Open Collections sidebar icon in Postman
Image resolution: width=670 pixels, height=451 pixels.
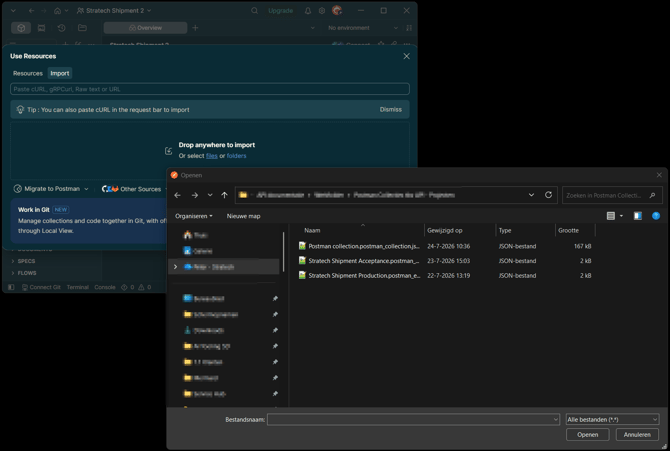pos(21,28)
